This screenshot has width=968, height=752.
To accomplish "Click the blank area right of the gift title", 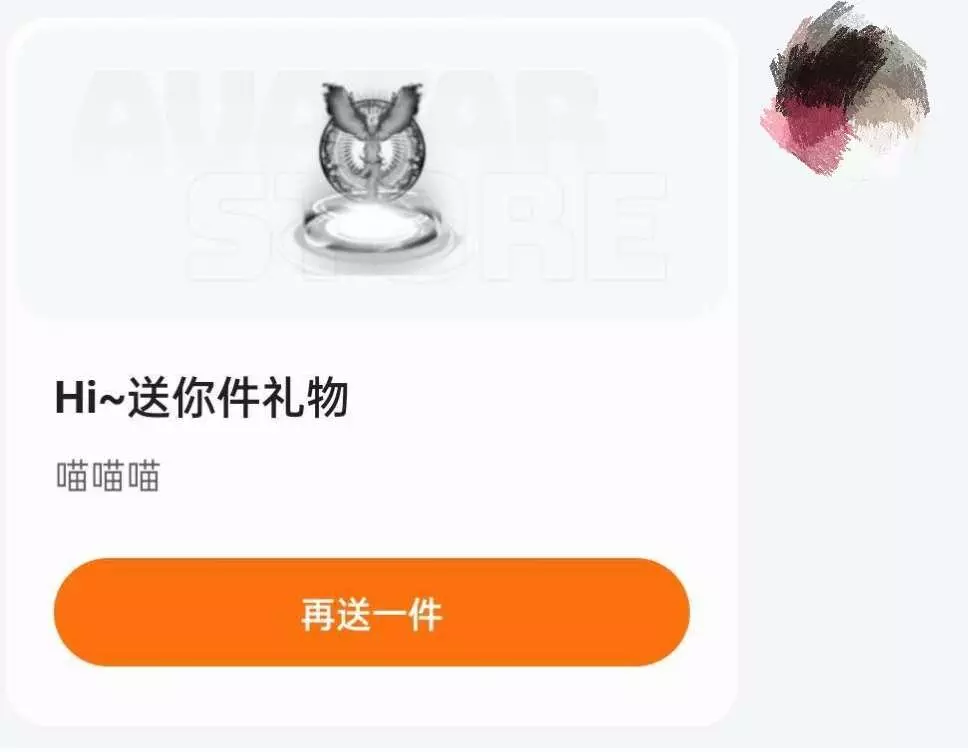I will 537,398.
